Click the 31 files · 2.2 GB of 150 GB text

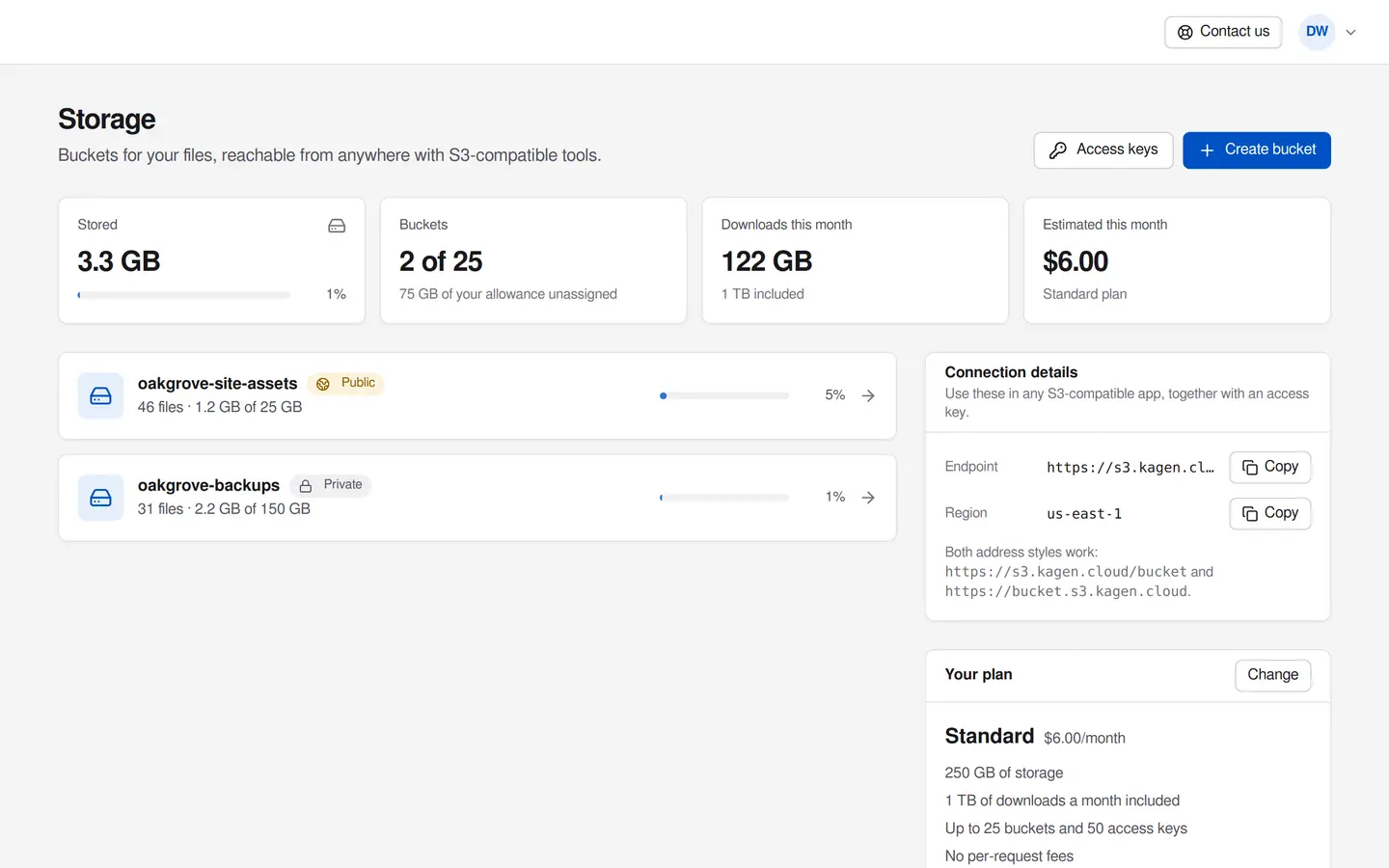pyautogui.click(x=224, y=509)
